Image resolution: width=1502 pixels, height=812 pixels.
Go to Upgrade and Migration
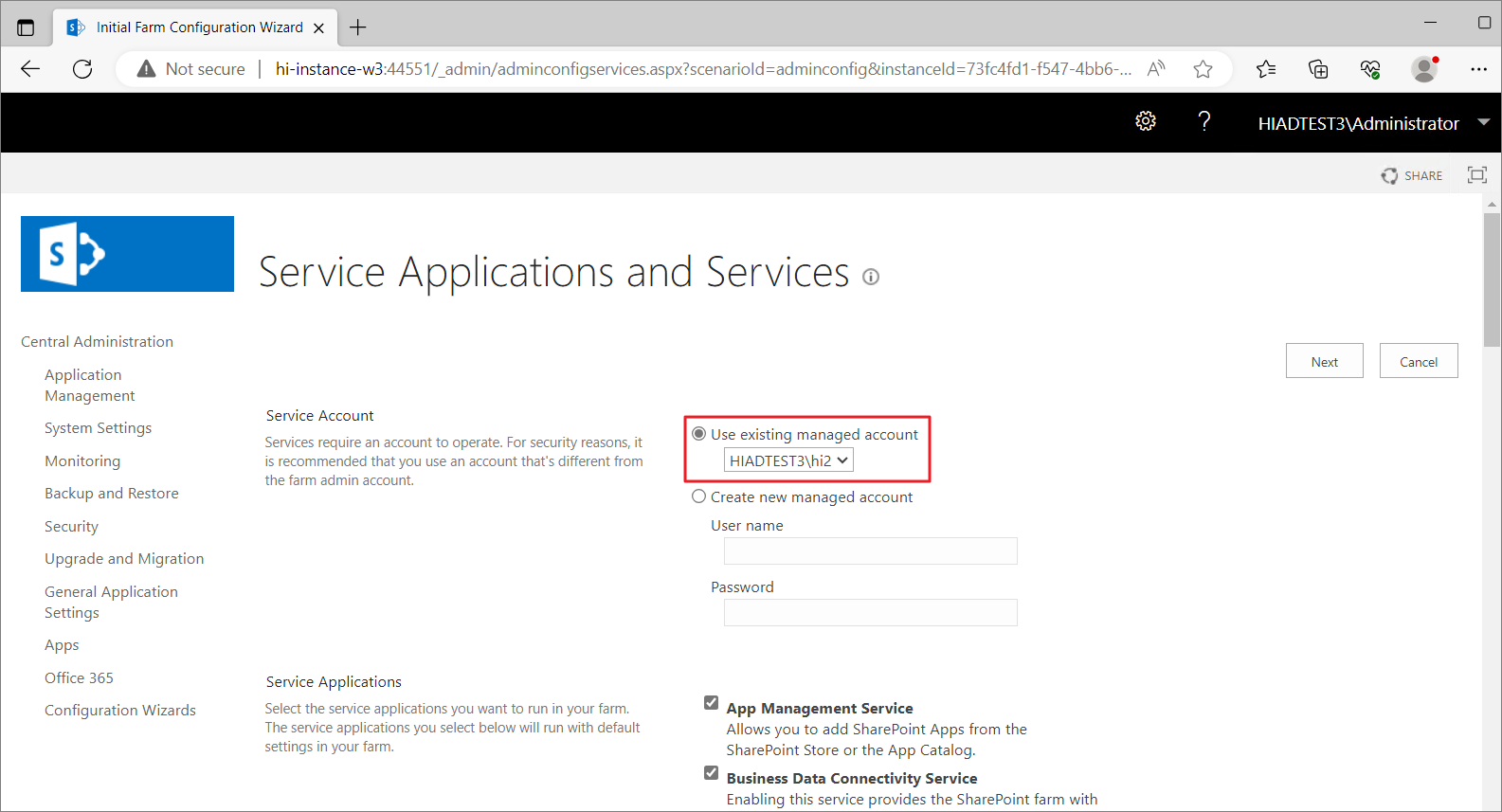pyautogui.click(x=124, y=559)
